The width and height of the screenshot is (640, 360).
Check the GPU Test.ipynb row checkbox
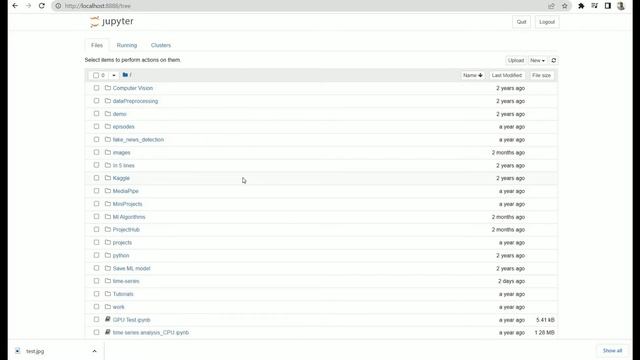click(x=96, y=319)
